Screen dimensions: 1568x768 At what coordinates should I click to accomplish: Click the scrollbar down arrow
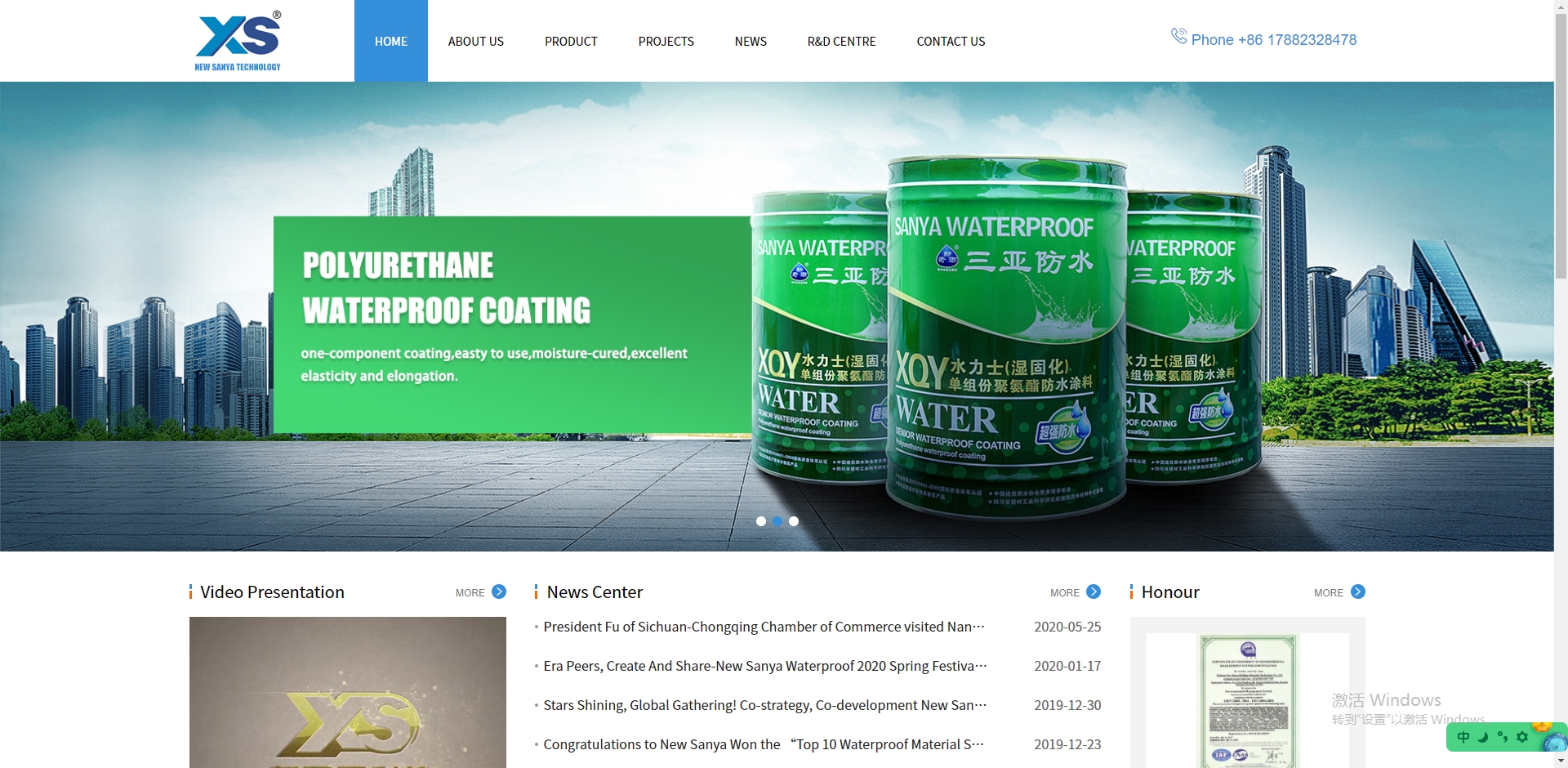1561,761
